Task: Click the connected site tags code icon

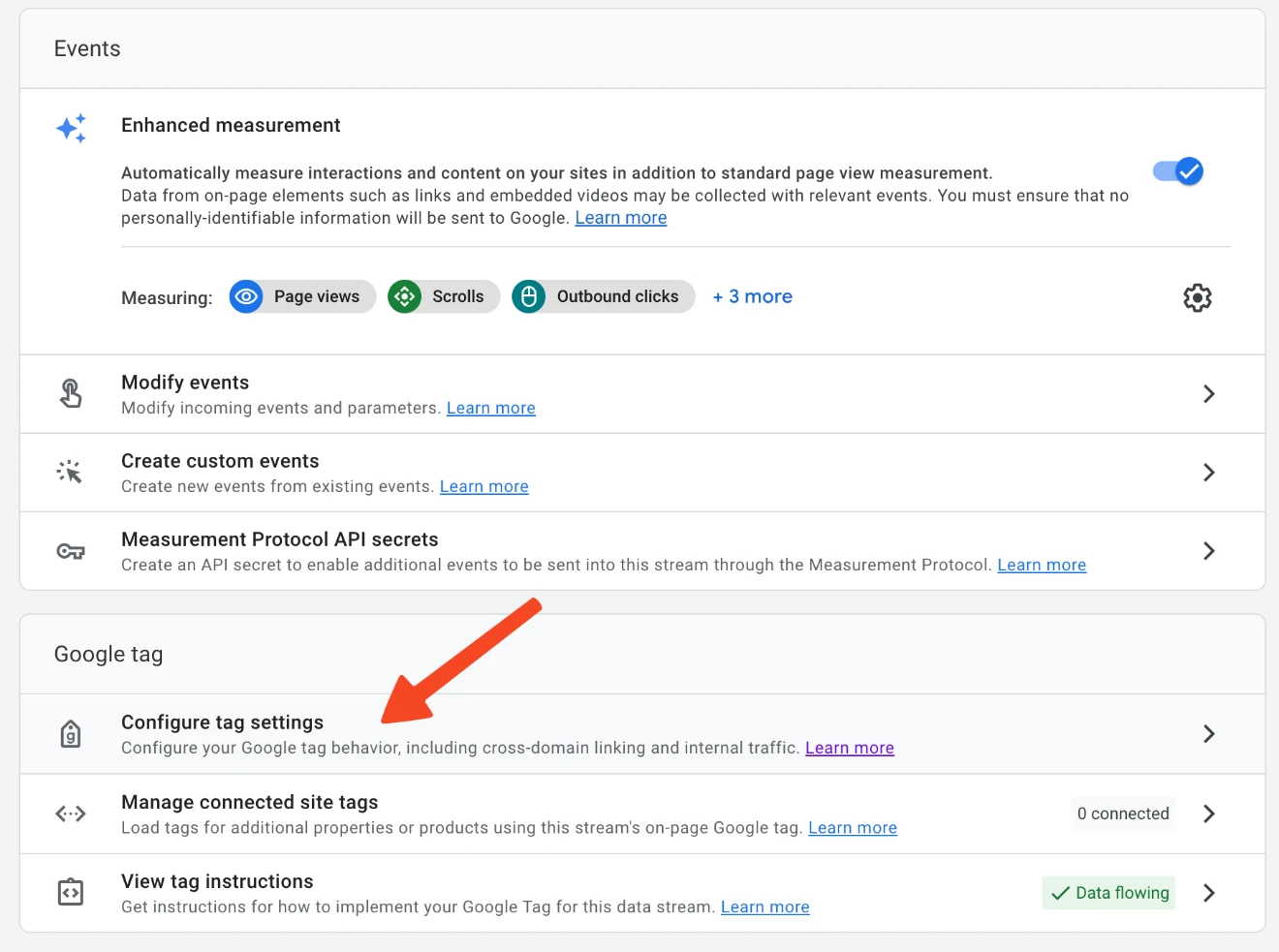Action: pos(71,814)
